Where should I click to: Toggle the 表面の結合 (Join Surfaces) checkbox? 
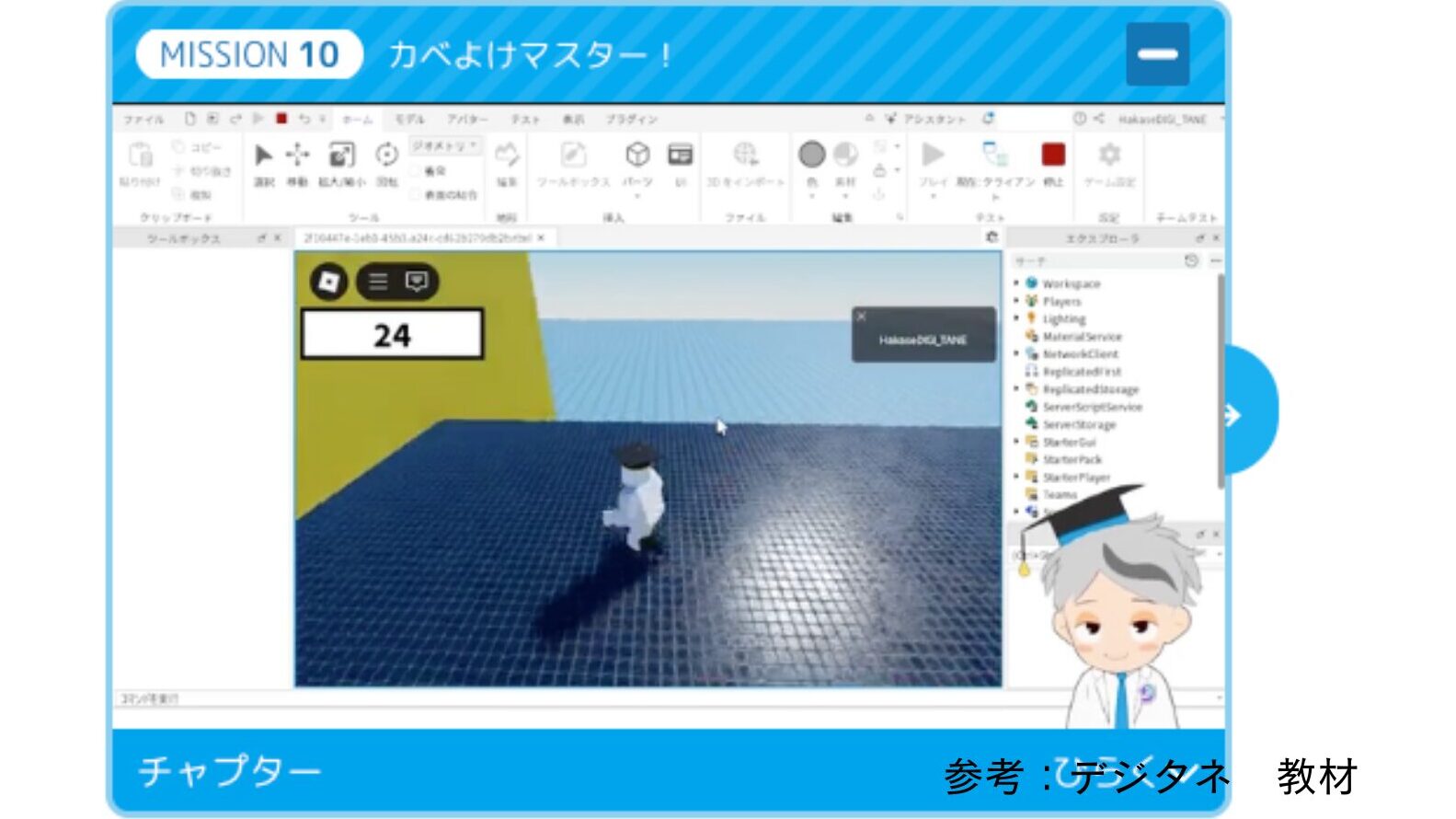point(415,194)
